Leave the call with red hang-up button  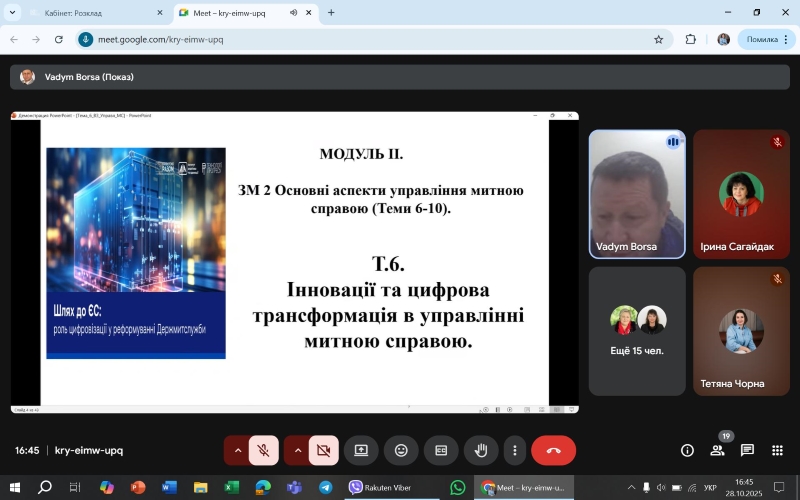click(x=553, y=451)
